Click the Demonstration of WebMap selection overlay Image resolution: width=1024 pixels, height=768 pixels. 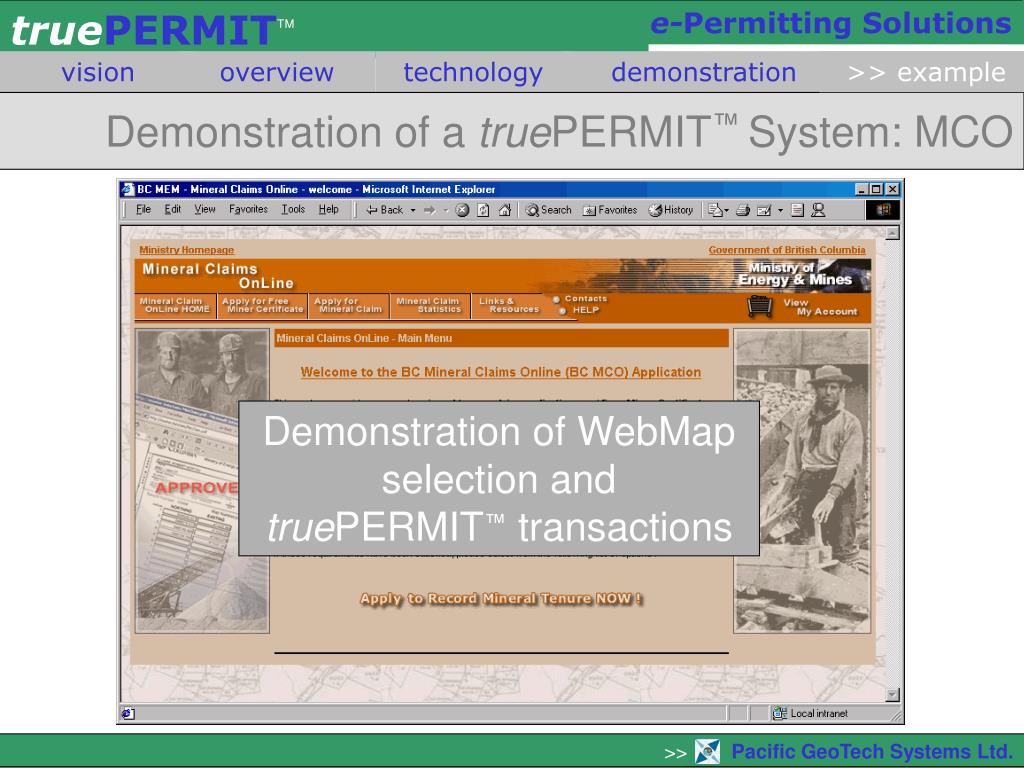tap(499, 479)
